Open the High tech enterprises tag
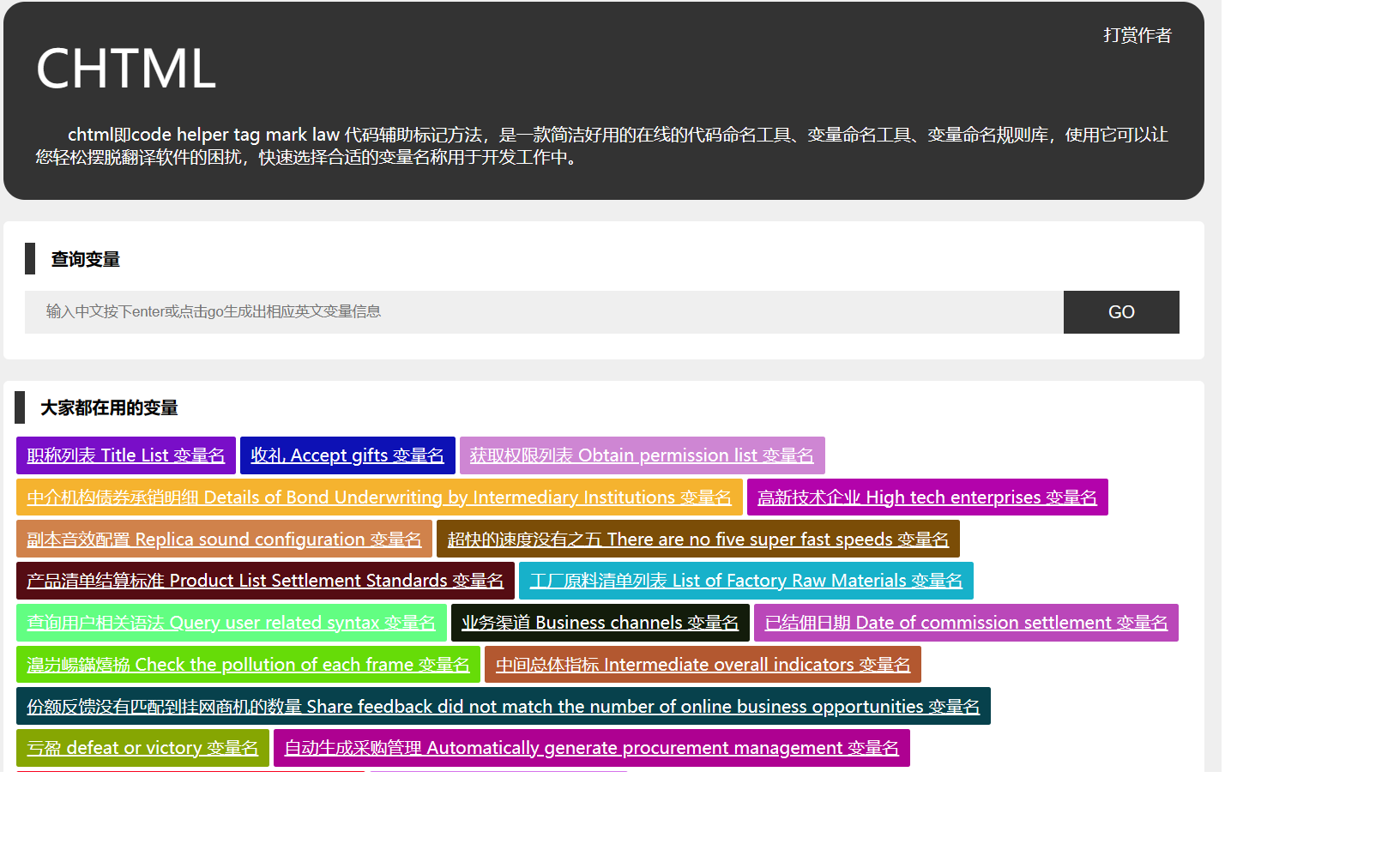 pyautogui.click(x=926, y=497)
